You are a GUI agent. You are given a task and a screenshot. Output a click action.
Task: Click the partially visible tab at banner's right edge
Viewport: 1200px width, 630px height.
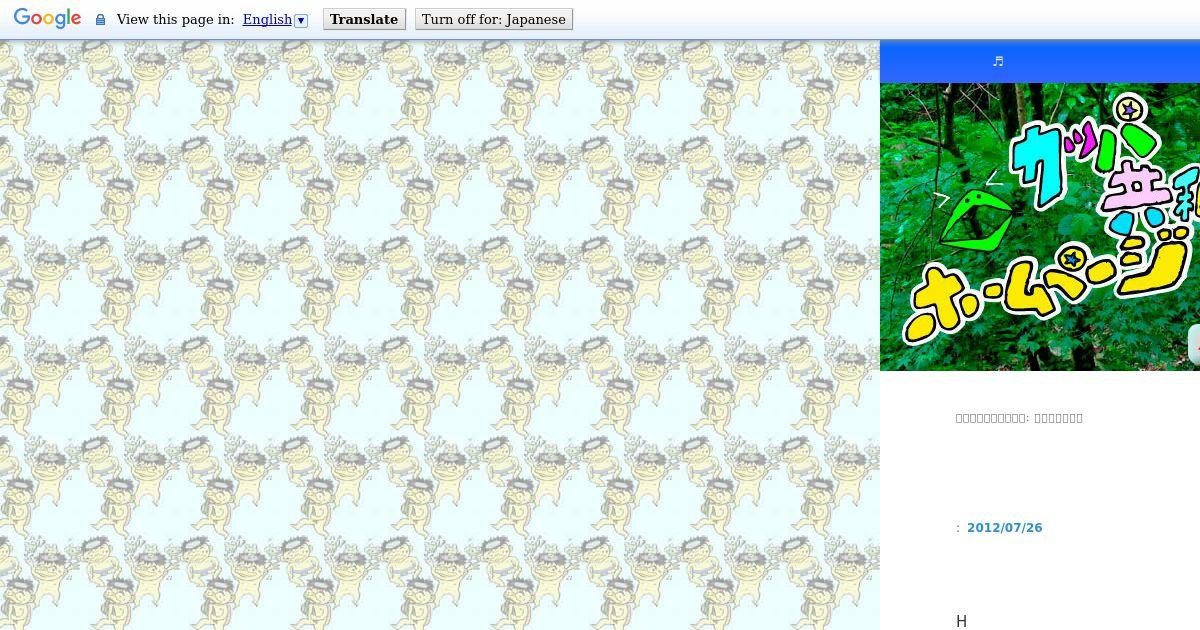coord(1194,345)
